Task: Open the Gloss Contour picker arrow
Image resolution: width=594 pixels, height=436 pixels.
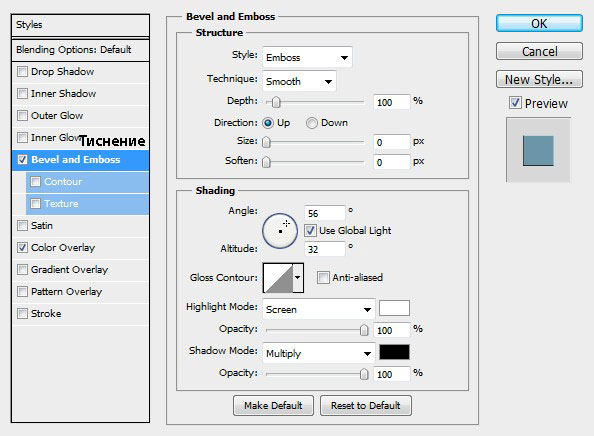Action: tap(298, 278)
